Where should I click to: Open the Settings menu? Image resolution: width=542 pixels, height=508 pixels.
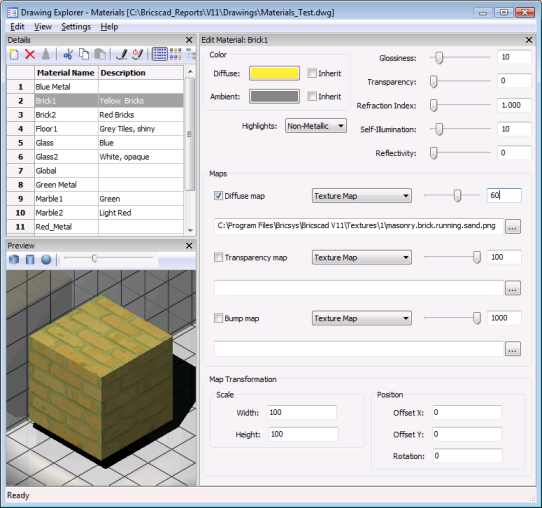pos(76,27)
